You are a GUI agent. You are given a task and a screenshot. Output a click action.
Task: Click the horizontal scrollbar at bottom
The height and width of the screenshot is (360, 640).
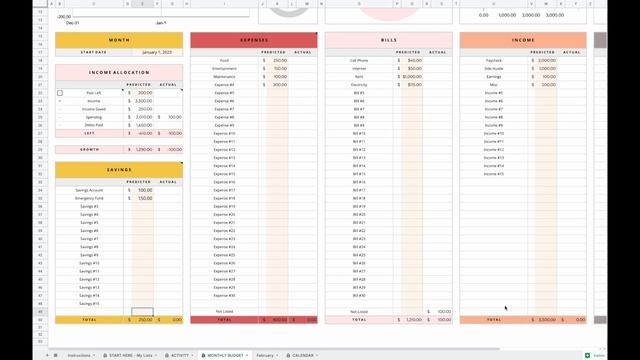(x=273, y=349)
